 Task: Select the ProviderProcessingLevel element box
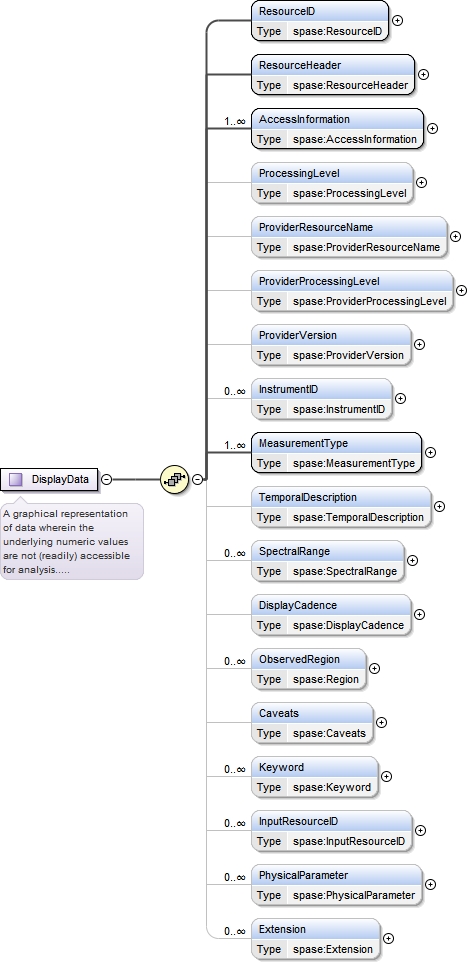point(352,291)
